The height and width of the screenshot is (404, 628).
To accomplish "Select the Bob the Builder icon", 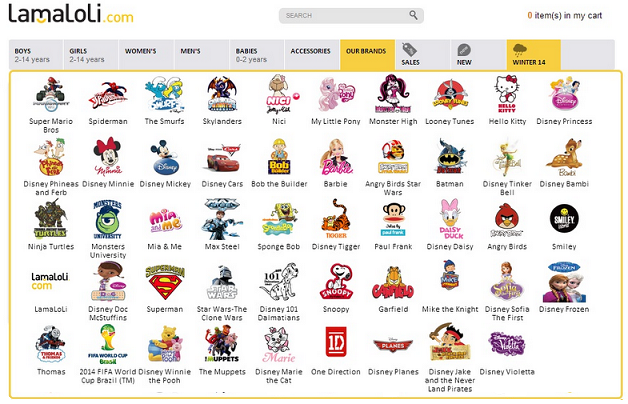I will point(279,157).
